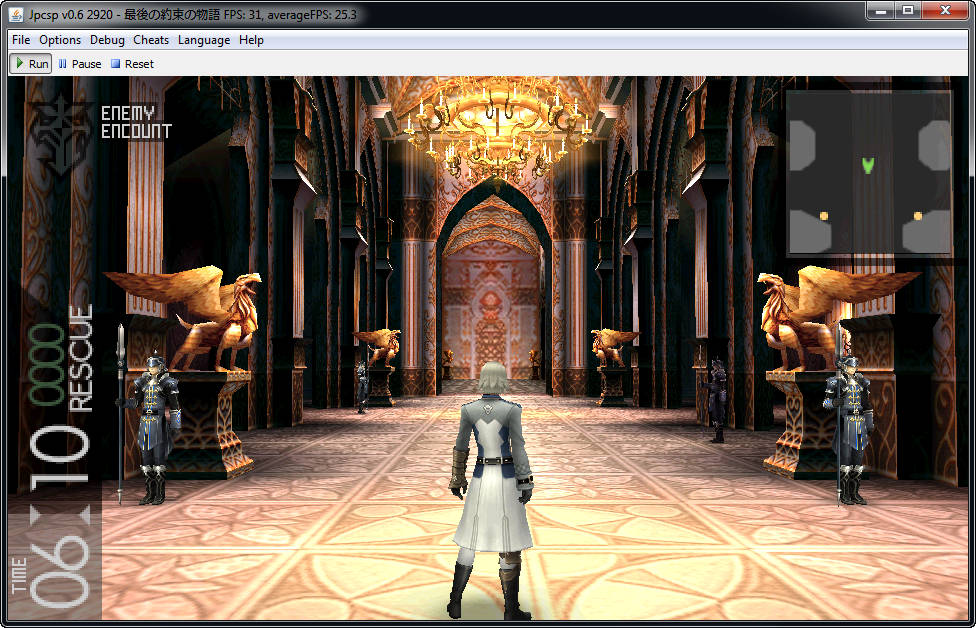Click the Run button
The image size is (976, 628).
pos(31,63)
